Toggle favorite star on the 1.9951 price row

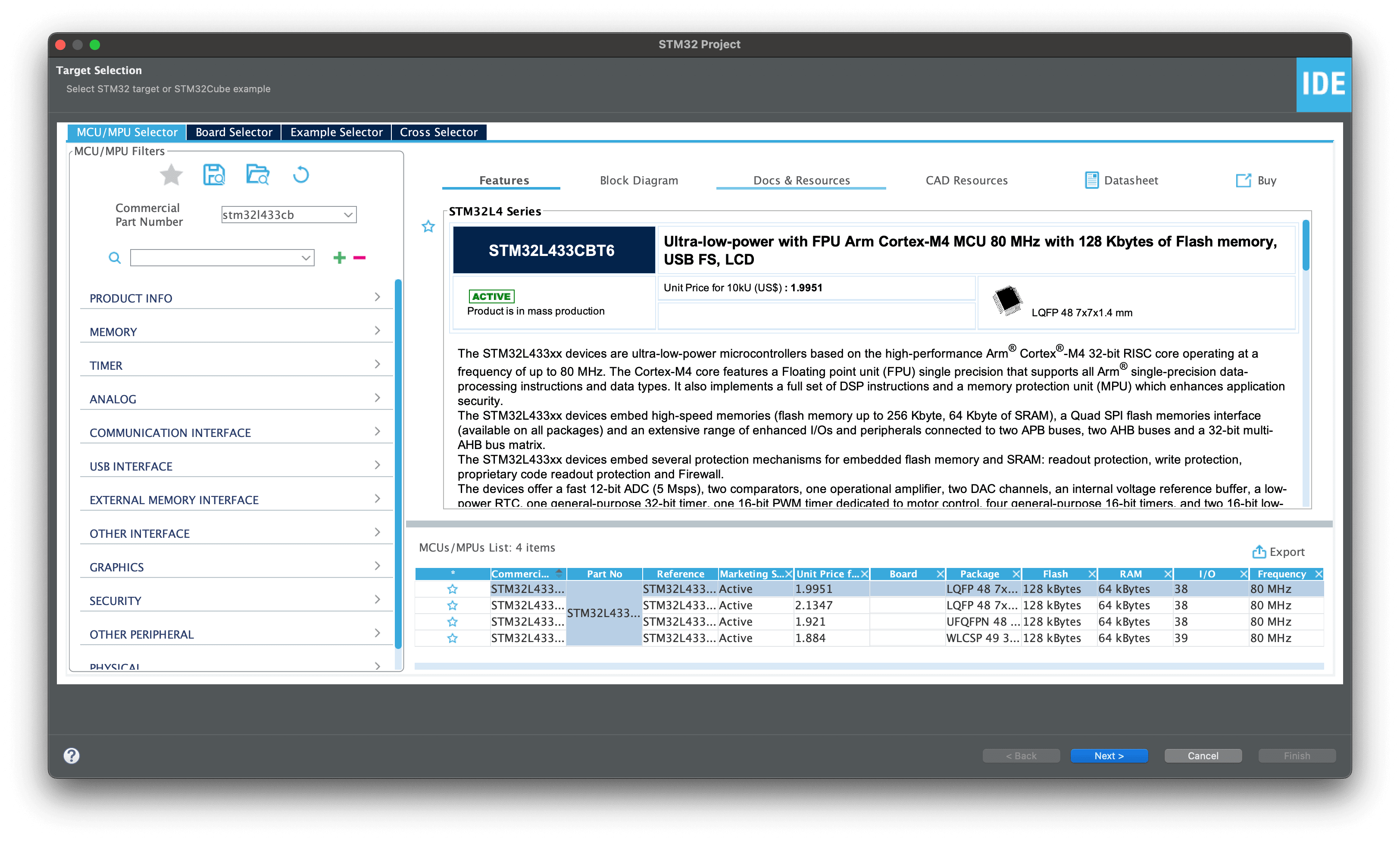coord(452,589)
